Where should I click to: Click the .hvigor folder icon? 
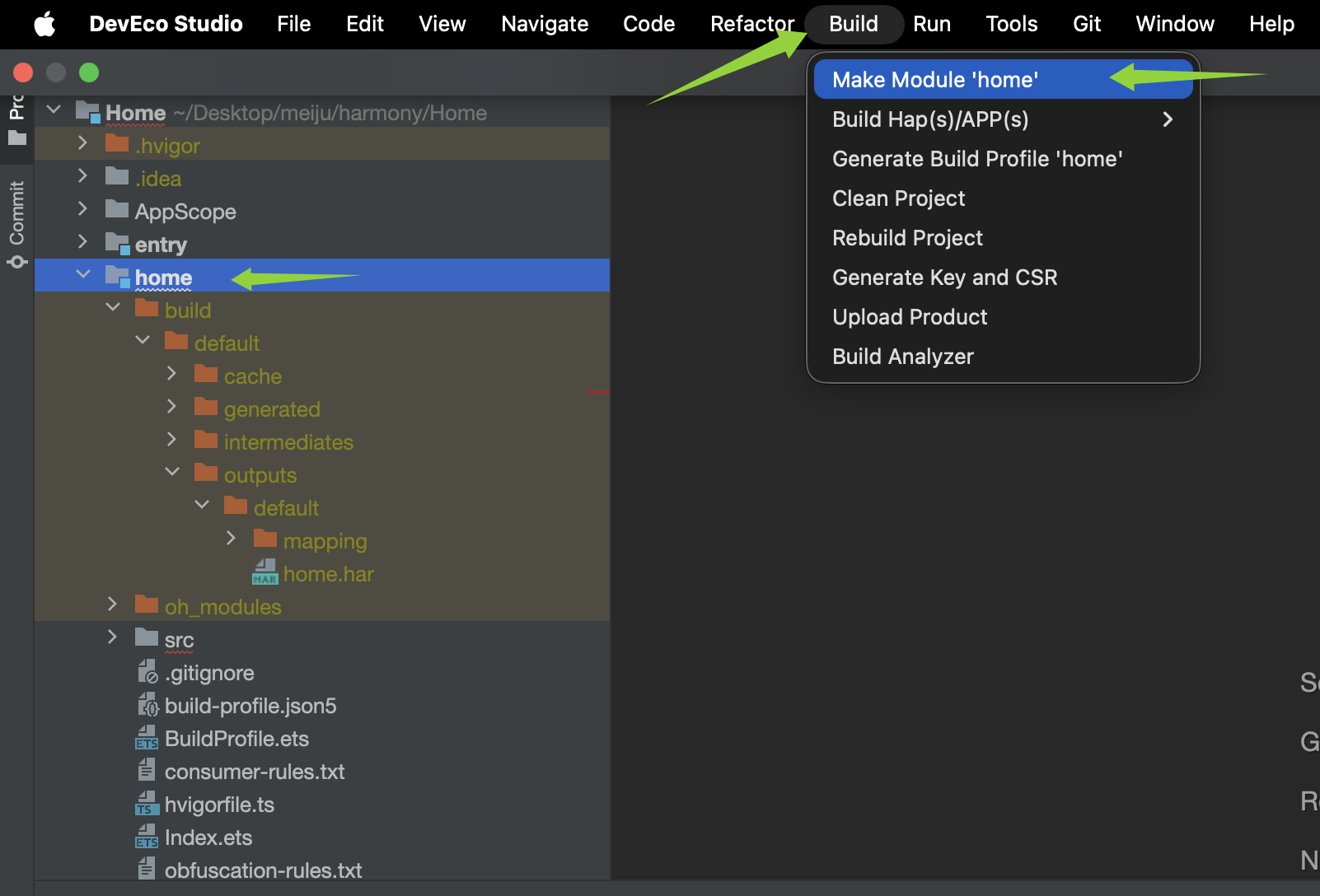click(x=117, y=143)
